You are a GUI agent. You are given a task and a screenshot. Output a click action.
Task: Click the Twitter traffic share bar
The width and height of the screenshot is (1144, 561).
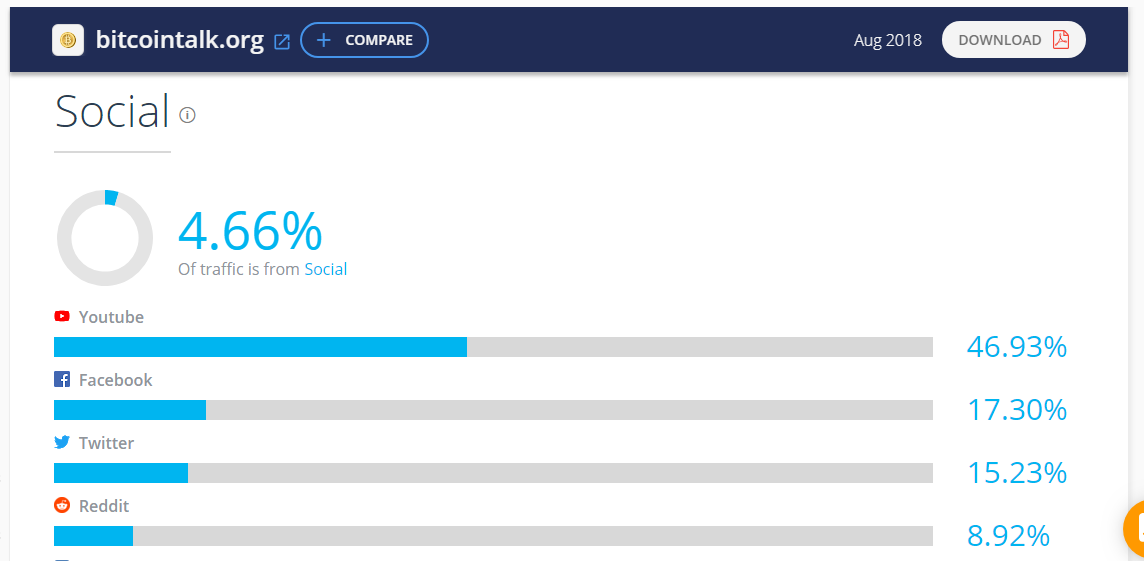click(x=493, y=473)
